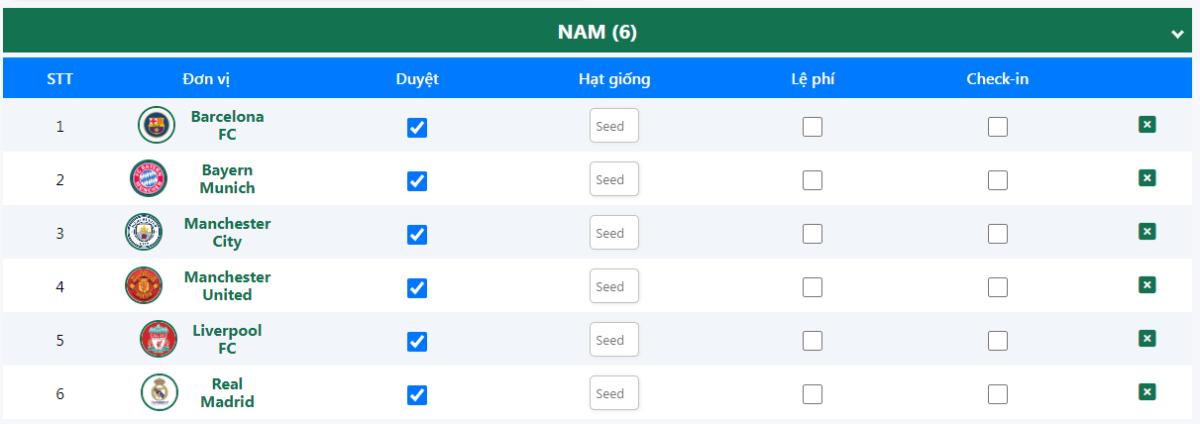Click the Barcelona FC club logo
The image size is (1200, 424).
(153, 125)
